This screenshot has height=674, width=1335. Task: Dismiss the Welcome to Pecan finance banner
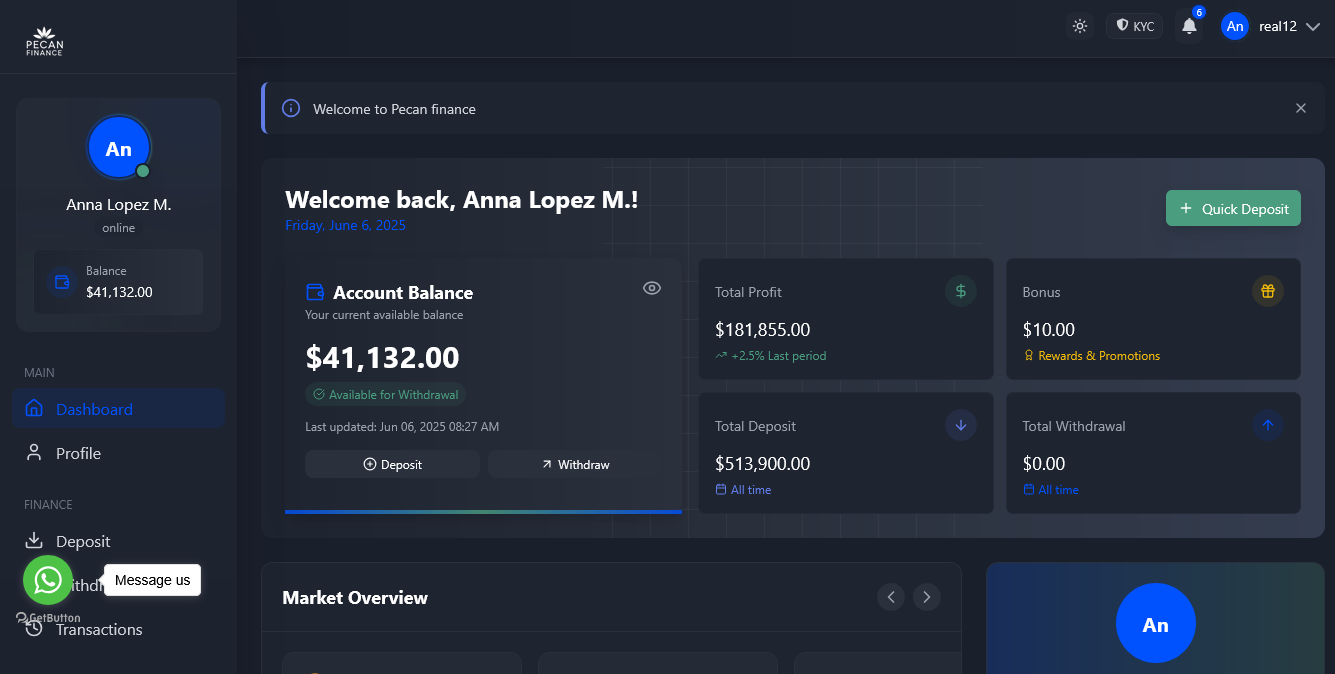tap(1300, 108)
